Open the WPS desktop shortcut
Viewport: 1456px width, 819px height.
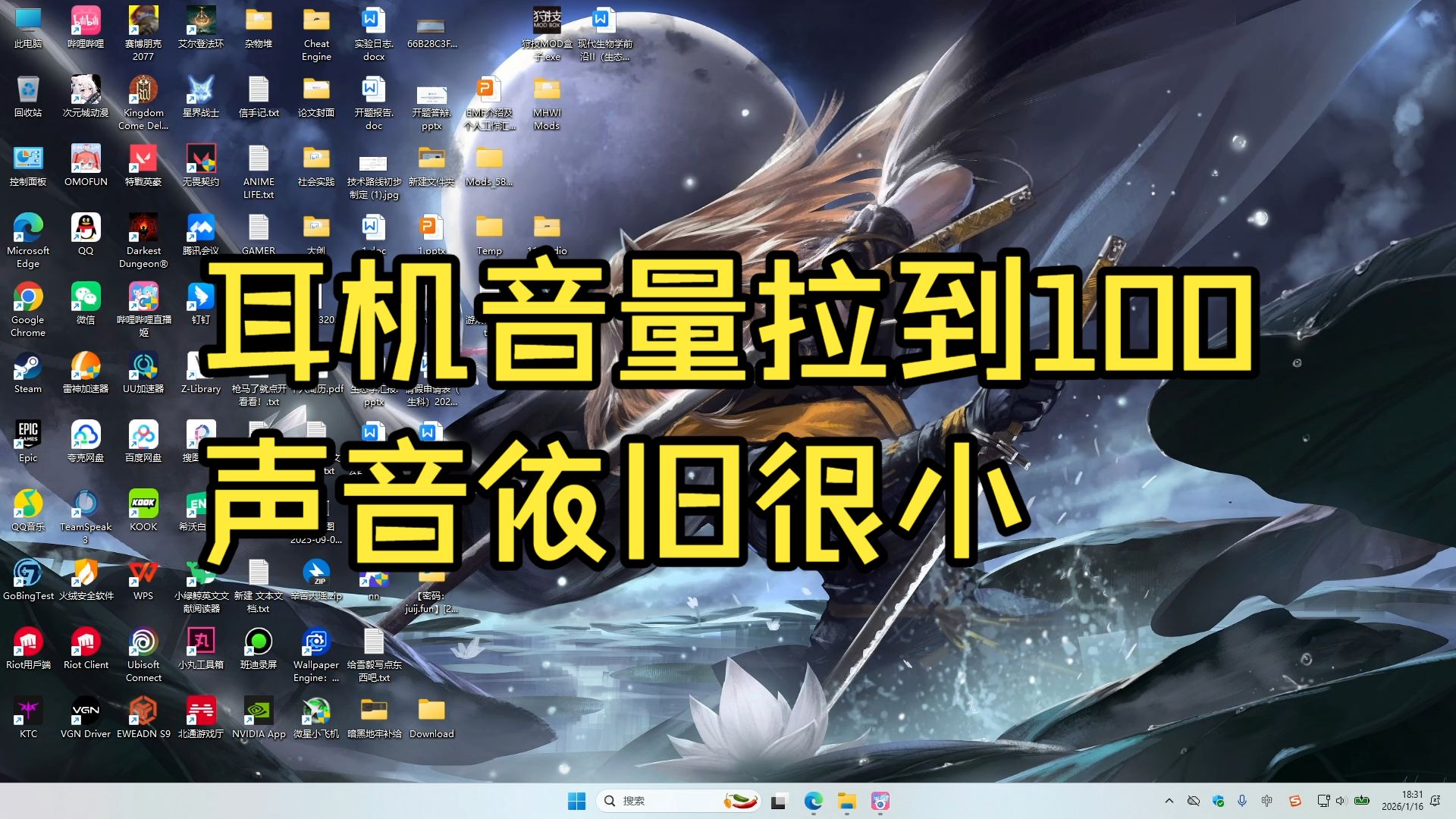(x=143, y=580)
